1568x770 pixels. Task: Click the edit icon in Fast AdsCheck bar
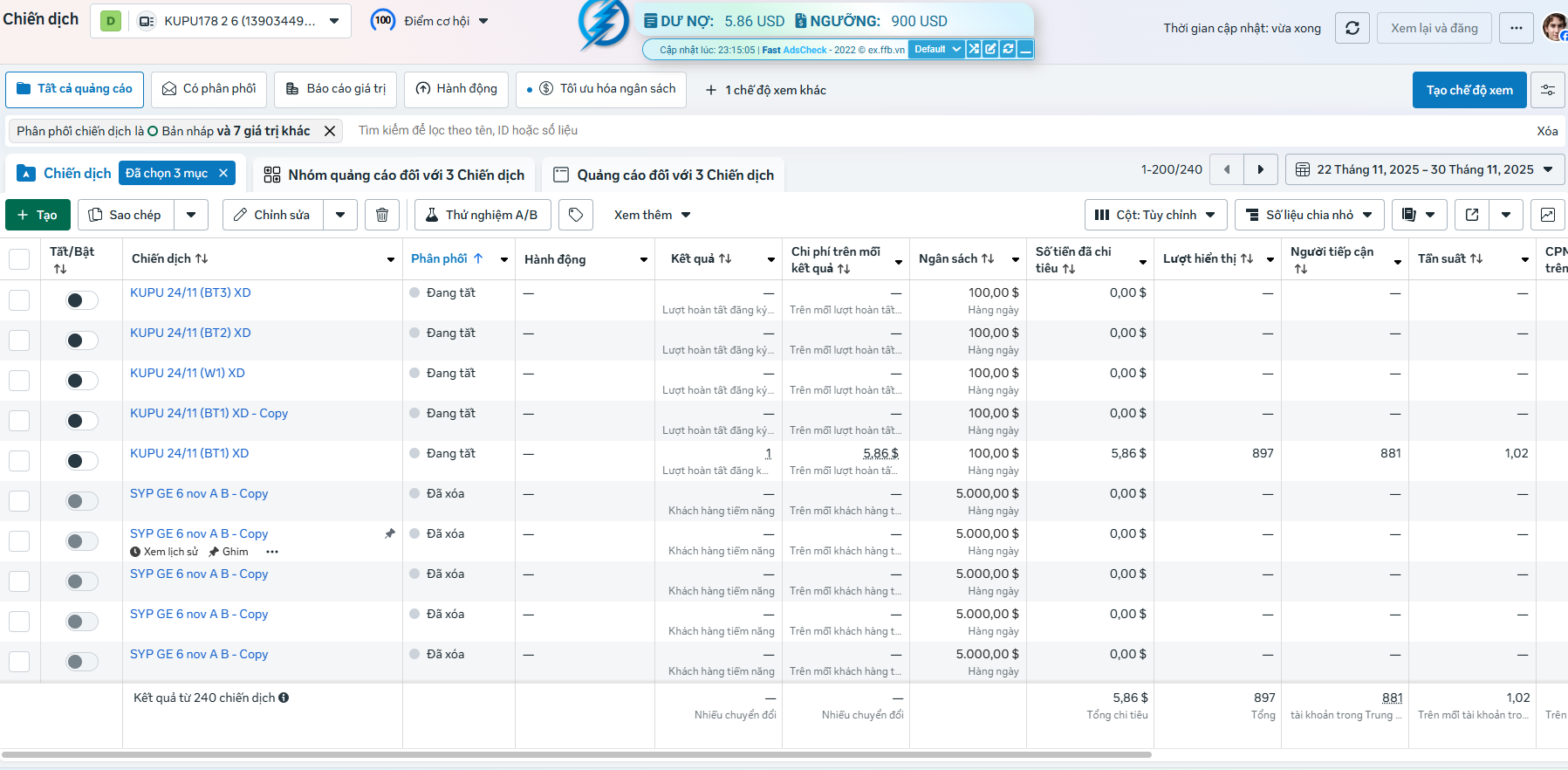tap(990, 49)
